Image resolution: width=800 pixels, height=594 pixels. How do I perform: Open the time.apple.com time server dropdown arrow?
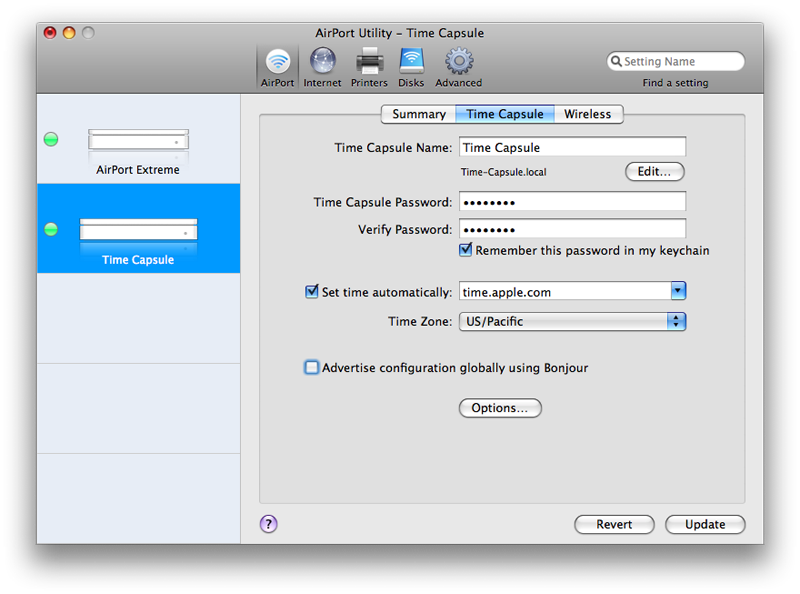[678, 291]
